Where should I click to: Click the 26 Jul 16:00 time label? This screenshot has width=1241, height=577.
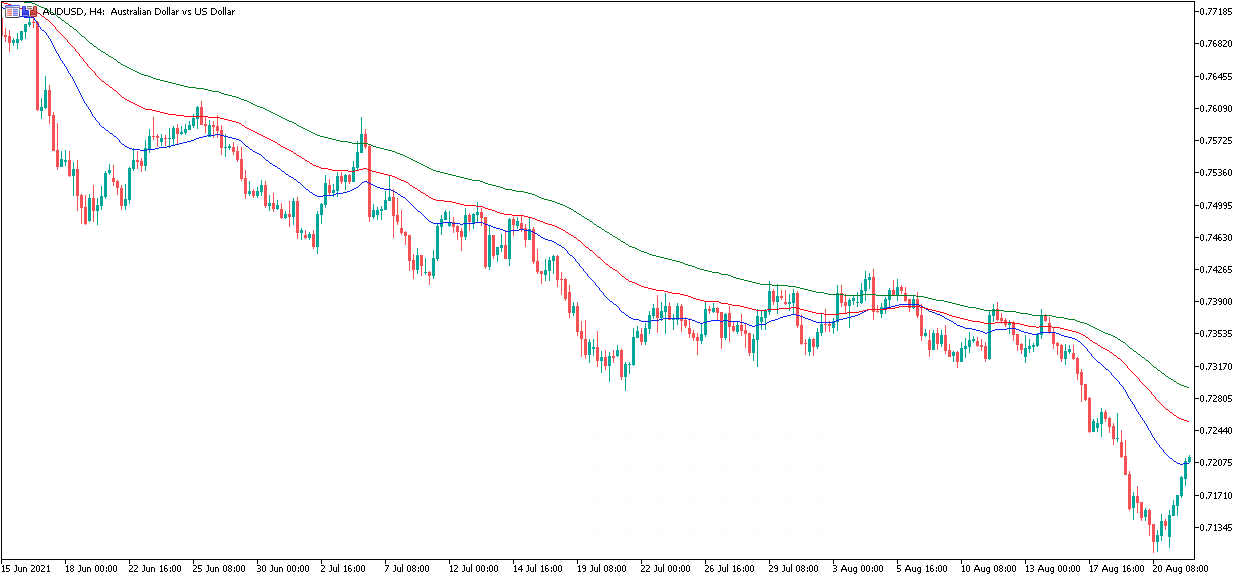731,568
